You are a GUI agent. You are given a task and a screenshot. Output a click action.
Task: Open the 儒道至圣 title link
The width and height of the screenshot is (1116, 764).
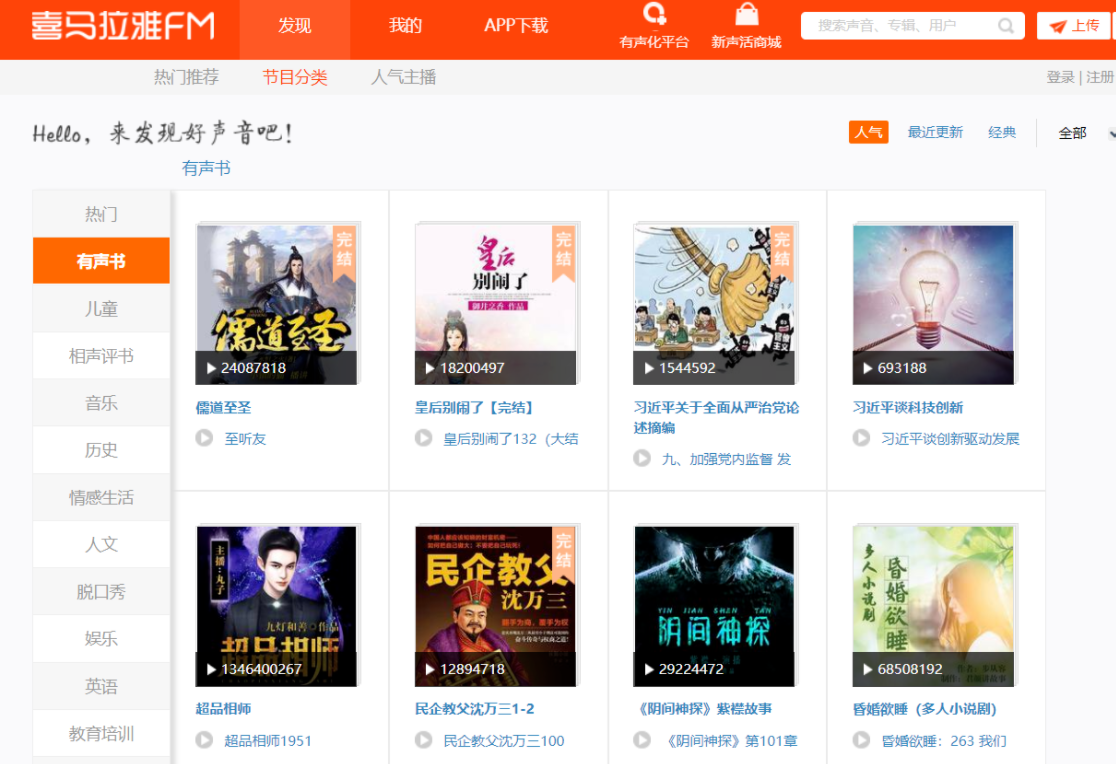point(223,407)
